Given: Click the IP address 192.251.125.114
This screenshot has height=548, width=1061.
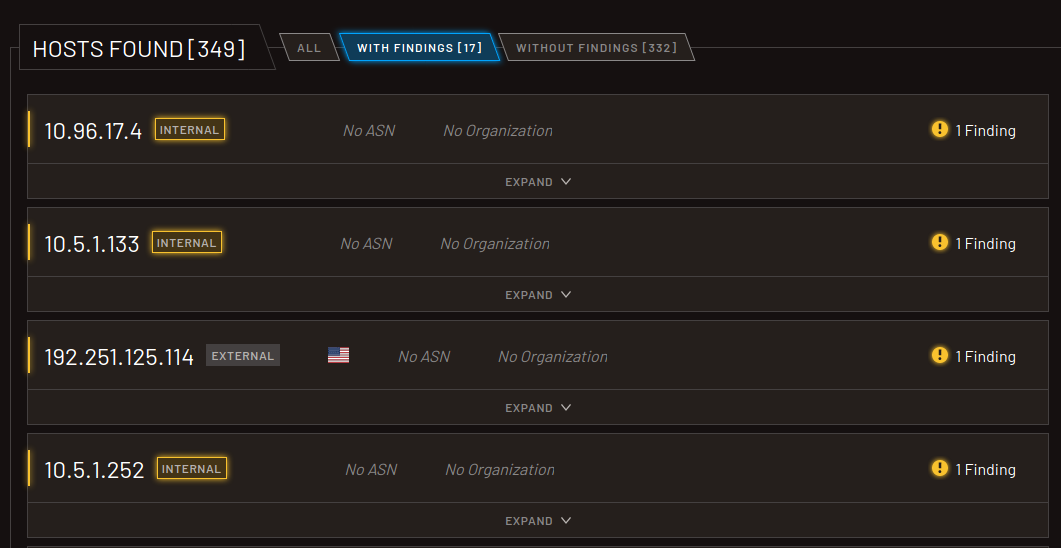Looking at the screenshot, I should coord(119,357).
